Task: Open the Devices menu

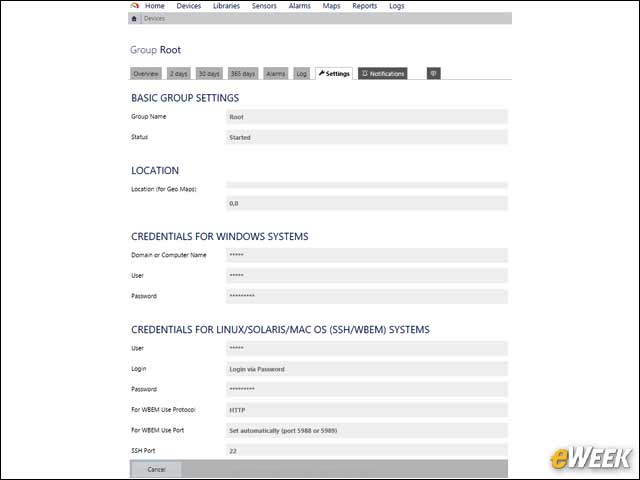Action: coord(189,6)
